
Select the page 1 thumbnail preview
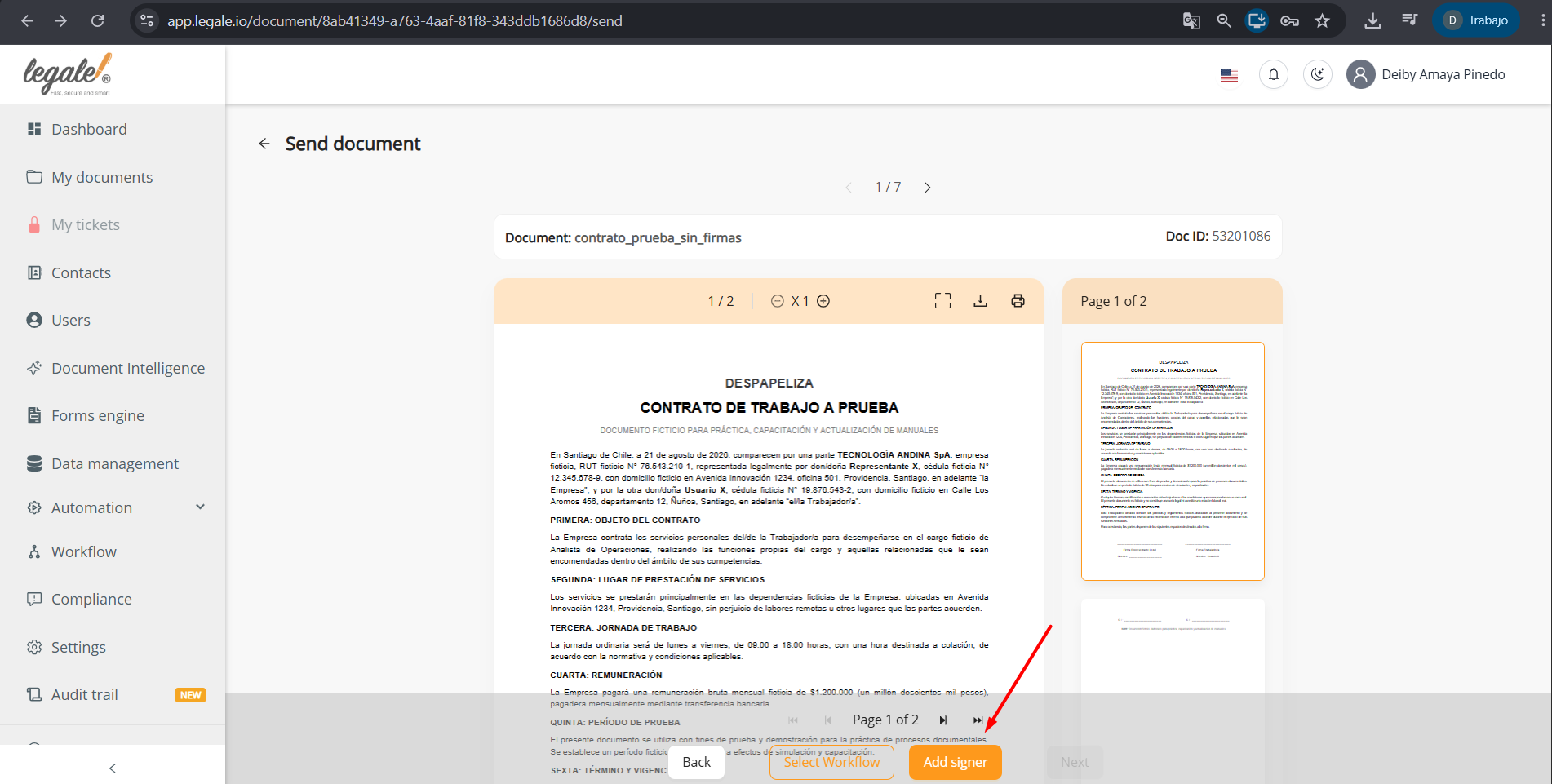(1173, 461)
